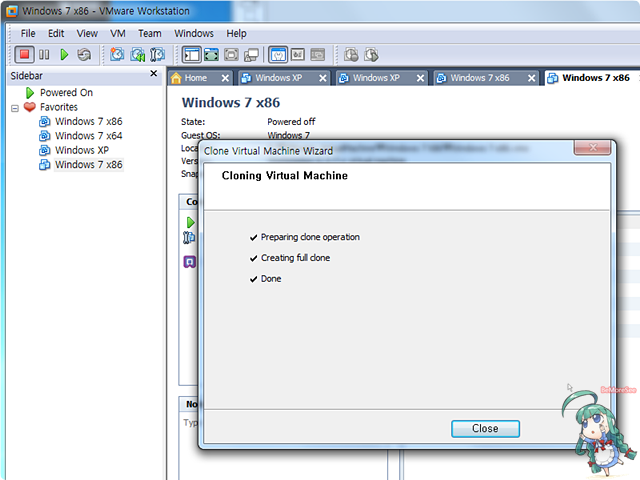Screen dimensions: 640x480
Task: Open Snapshot Manager from toolbar icon
Action: tap(157, 54)
